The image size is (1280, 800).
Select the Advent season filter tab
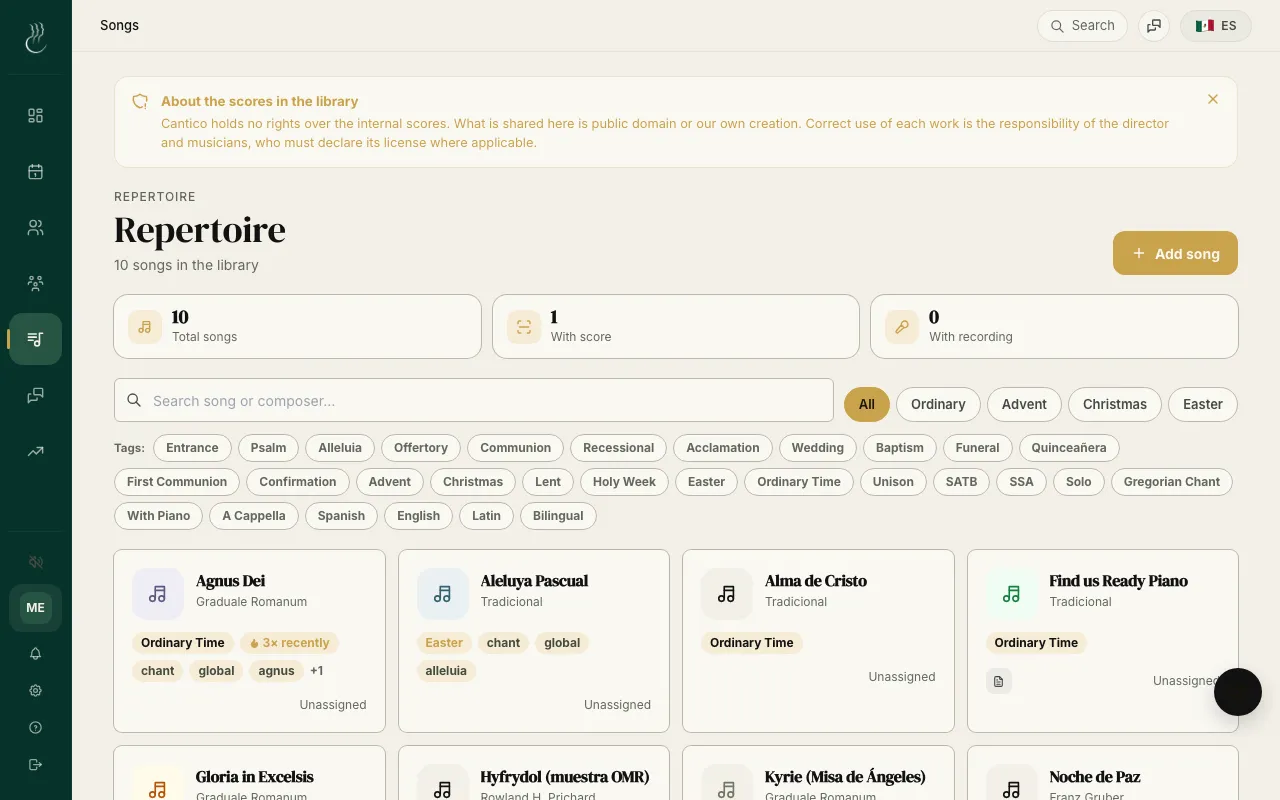[1024, 404]
